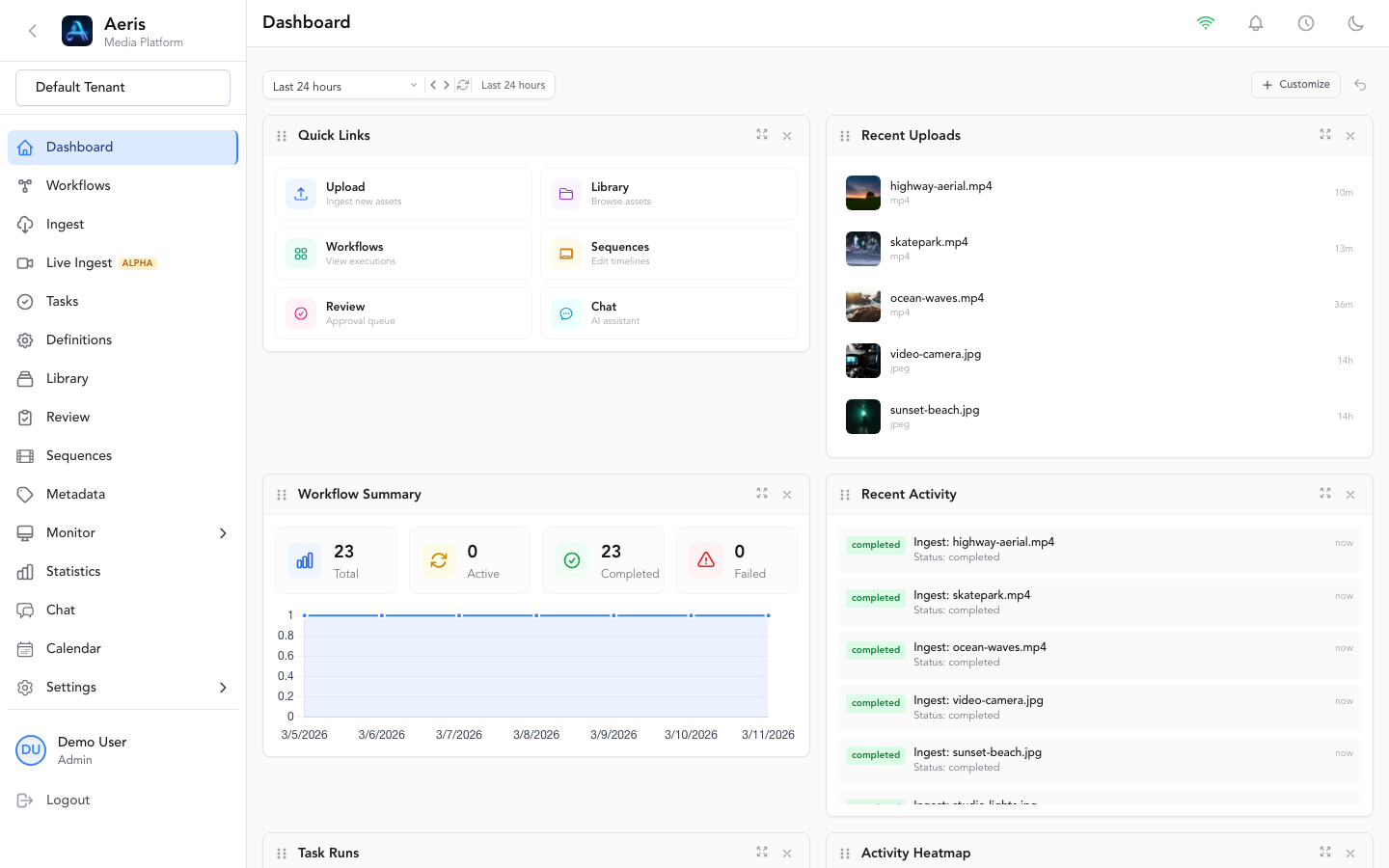Select the 23 Total stat card
The height and width of the screenshot is (868, 1389).
point(336,560)
